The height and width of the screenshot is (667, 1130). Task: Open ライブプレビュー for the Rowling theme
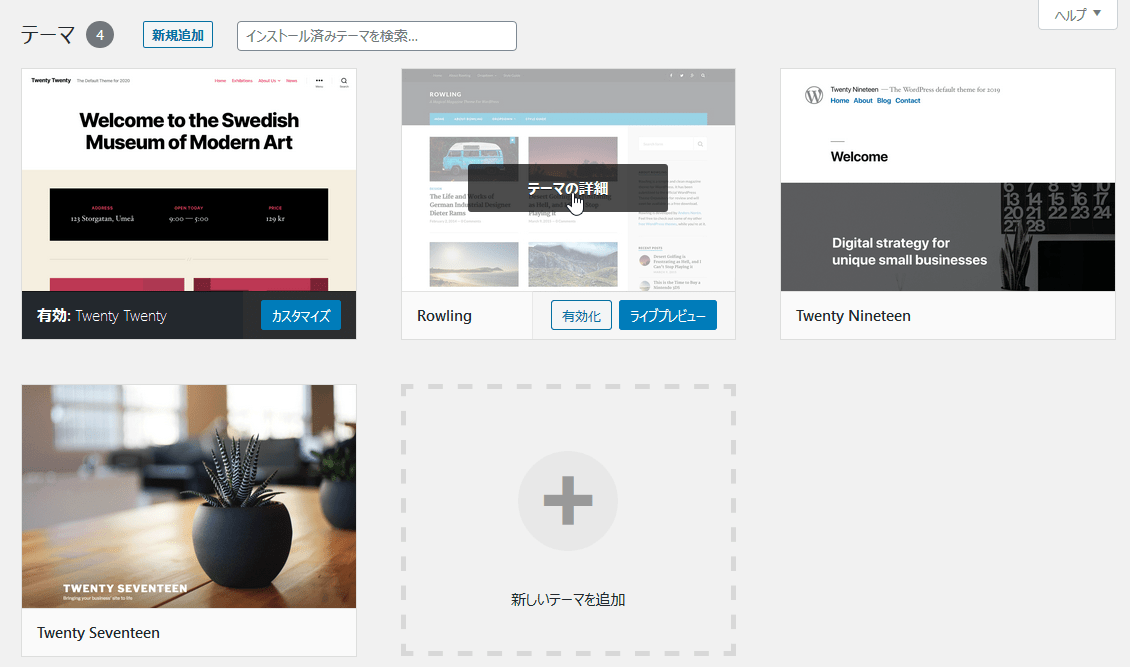click(x=668, y=315)
